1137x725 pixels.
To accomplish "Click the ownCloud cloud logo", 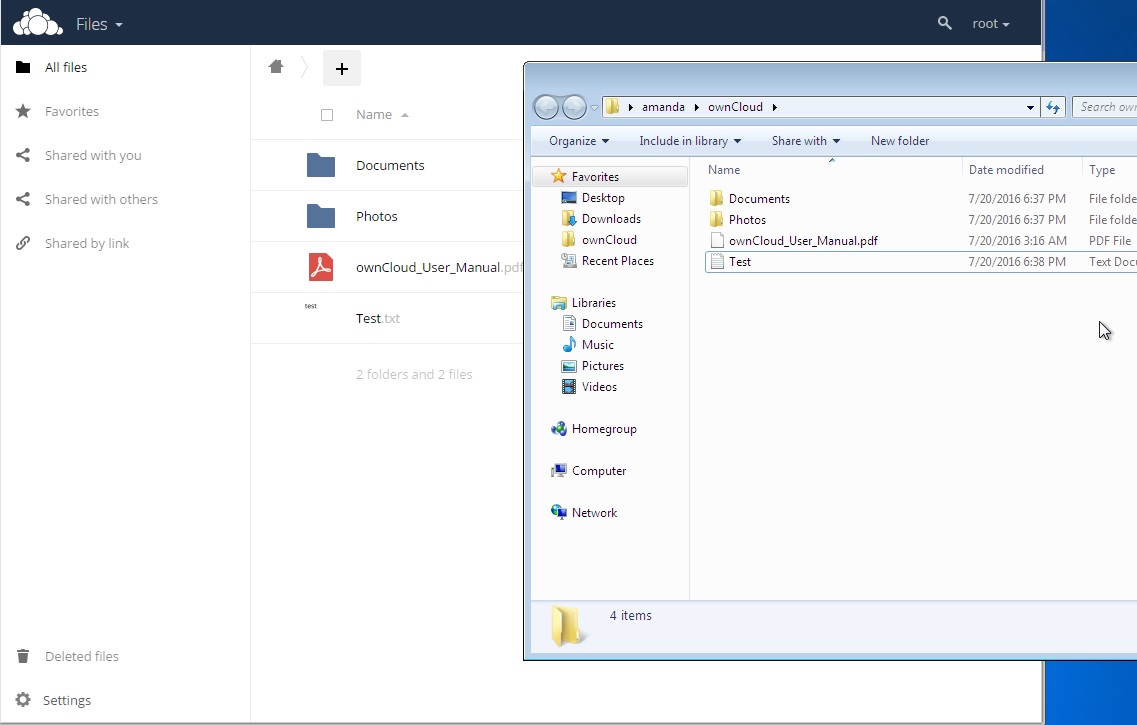I will click(38, 23).
